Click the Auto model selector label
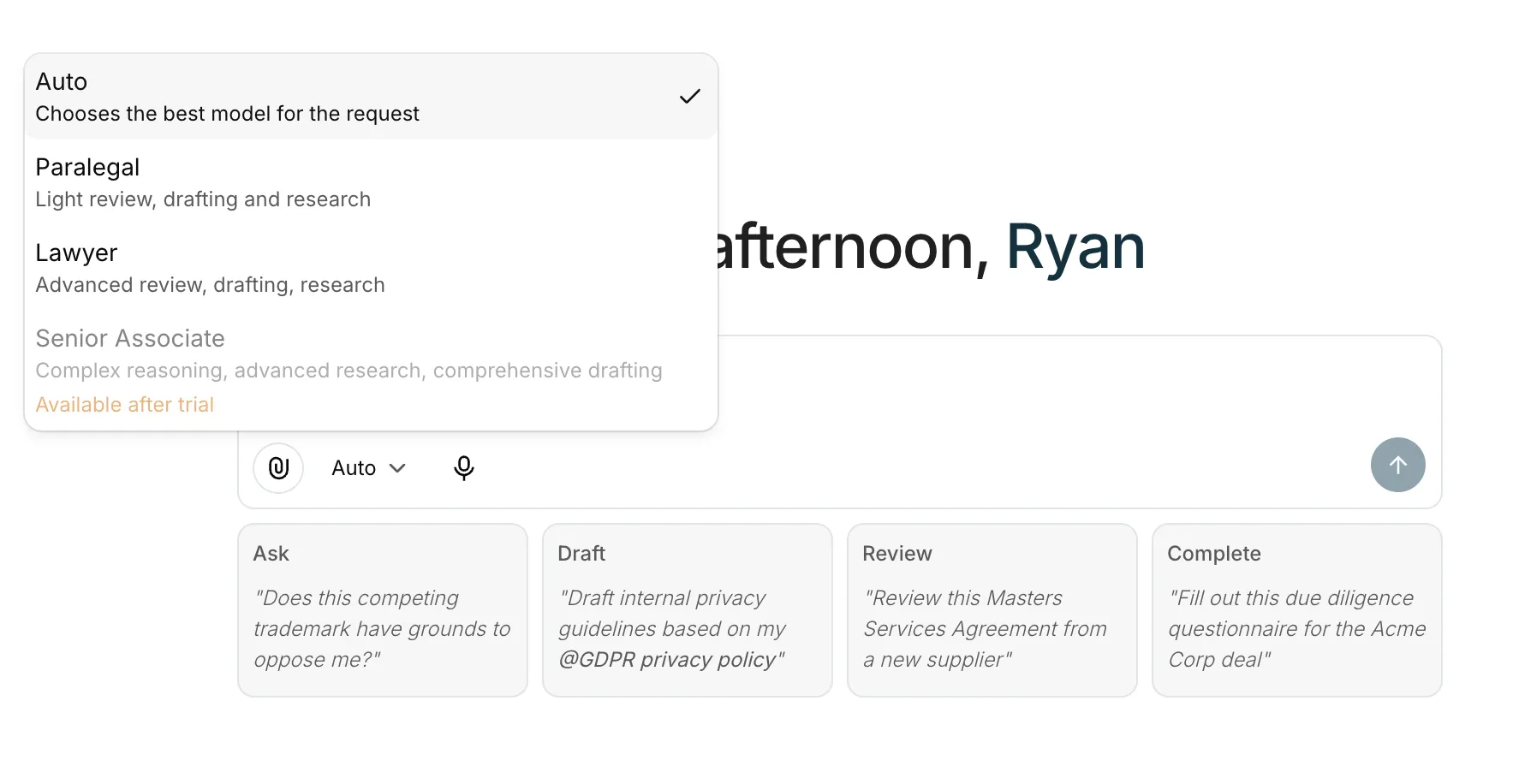The width and height of the screenshot is (1519, 784). (354, 468)
